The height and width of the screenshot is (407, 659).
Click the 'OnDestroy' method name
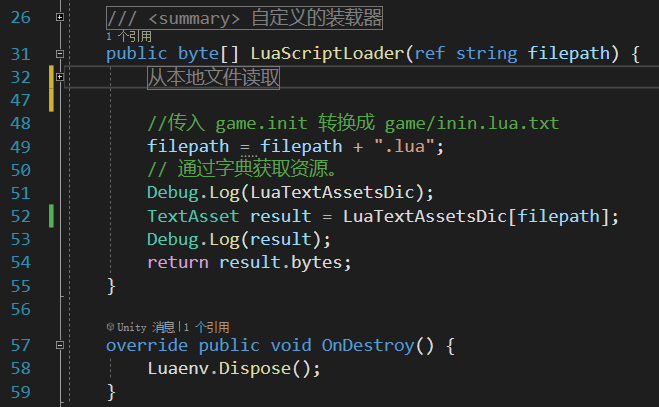click(x=368, y=346)
